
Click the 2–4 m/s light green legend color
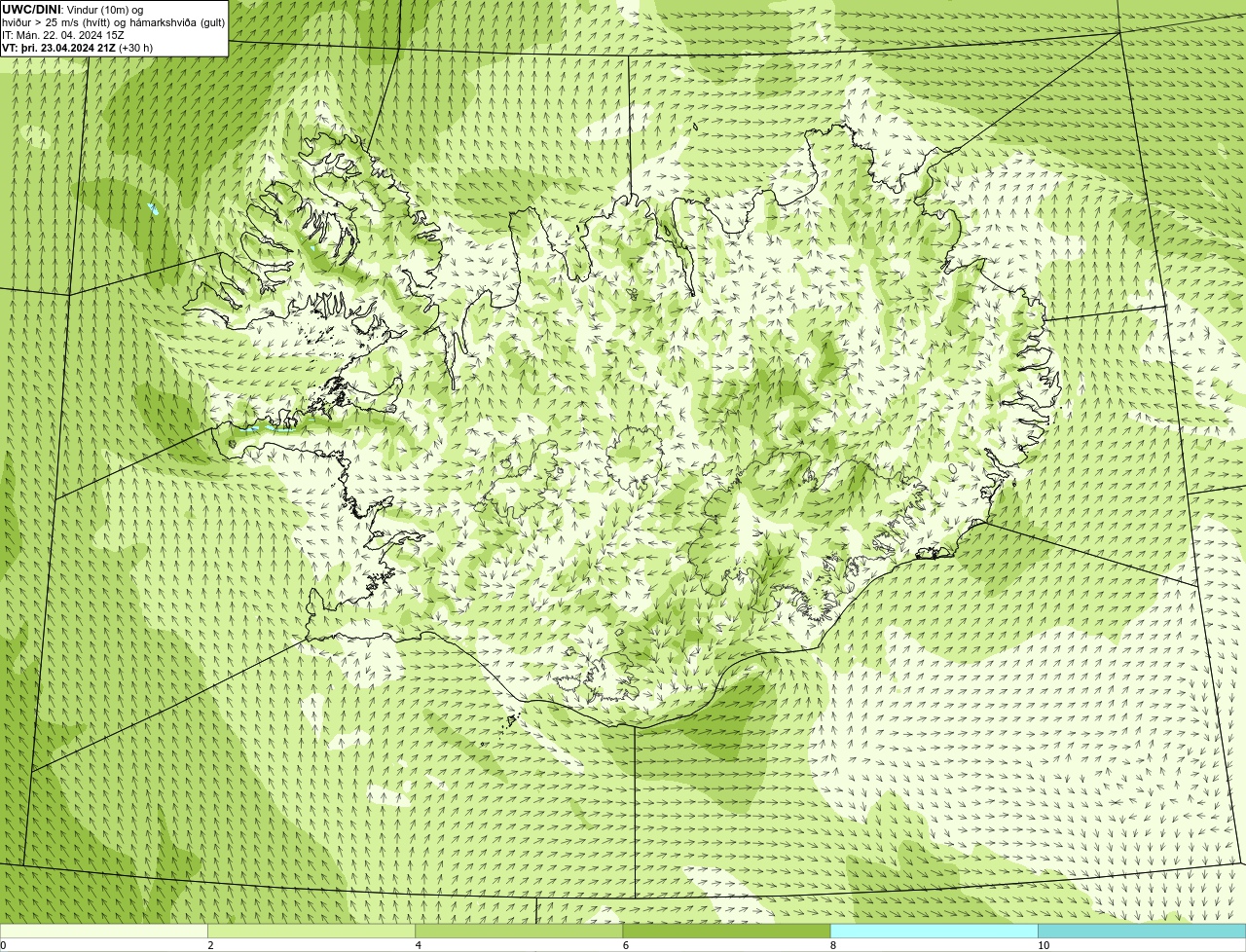[x=311, y=932]
